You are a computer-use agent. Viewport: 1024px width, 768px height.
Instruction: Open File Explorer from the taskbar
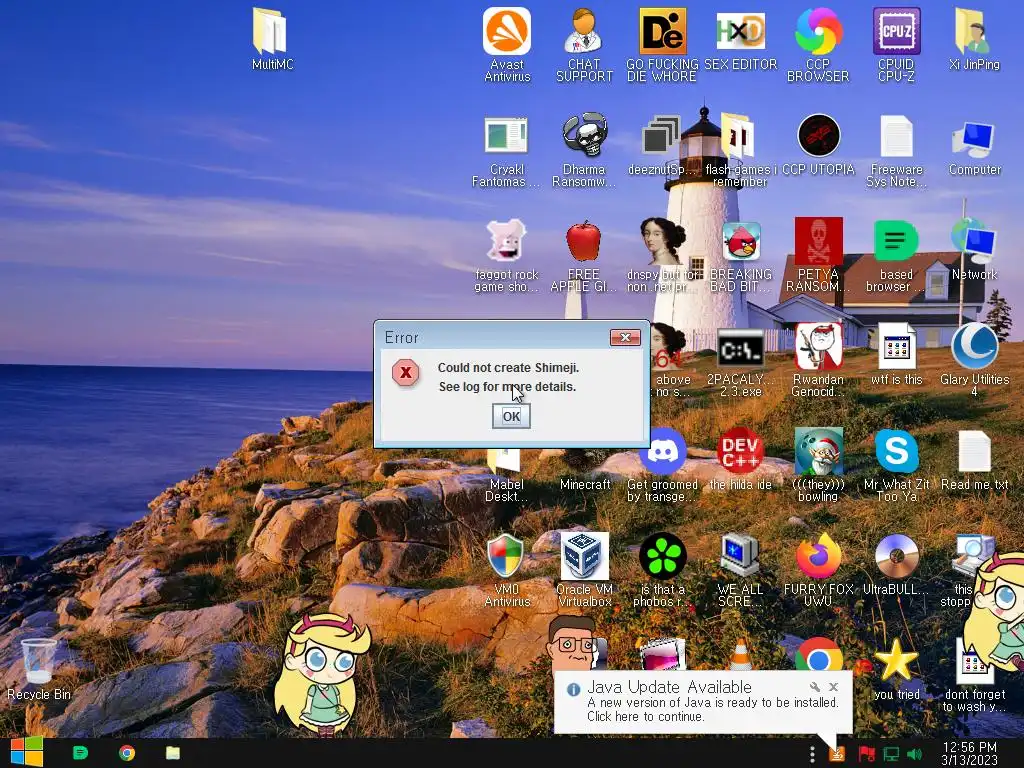[x=172, y=753]
